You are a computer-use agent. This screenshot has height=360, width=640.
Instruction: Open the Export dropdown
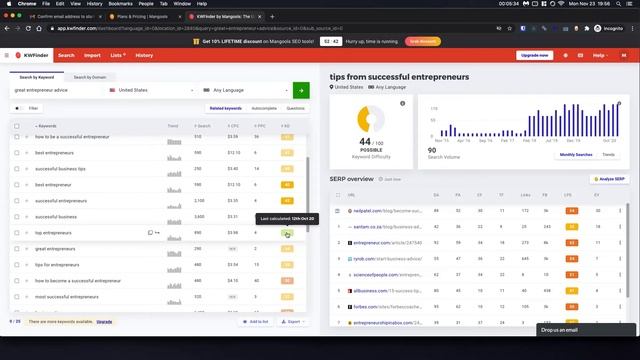pyautogui.click(x=293, y=322)
